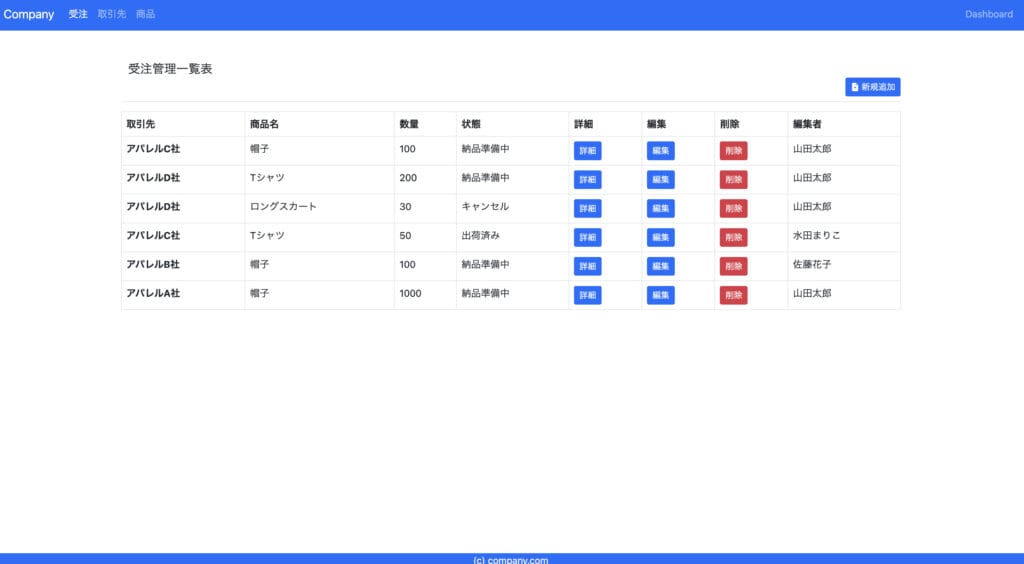The height and width of the screenshot is (564, 1024).
Task: Show 詳細 for the 出荷済み Tシャツ order
Action: pos(587,237)
